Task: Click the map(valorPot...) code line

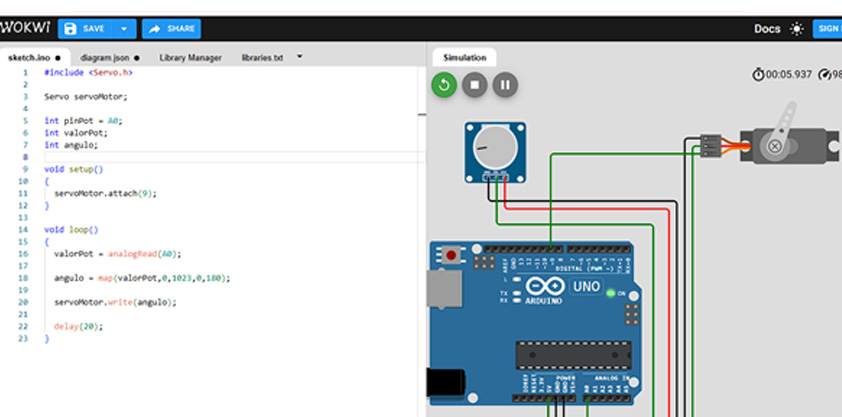Action: tap(142, 278)
